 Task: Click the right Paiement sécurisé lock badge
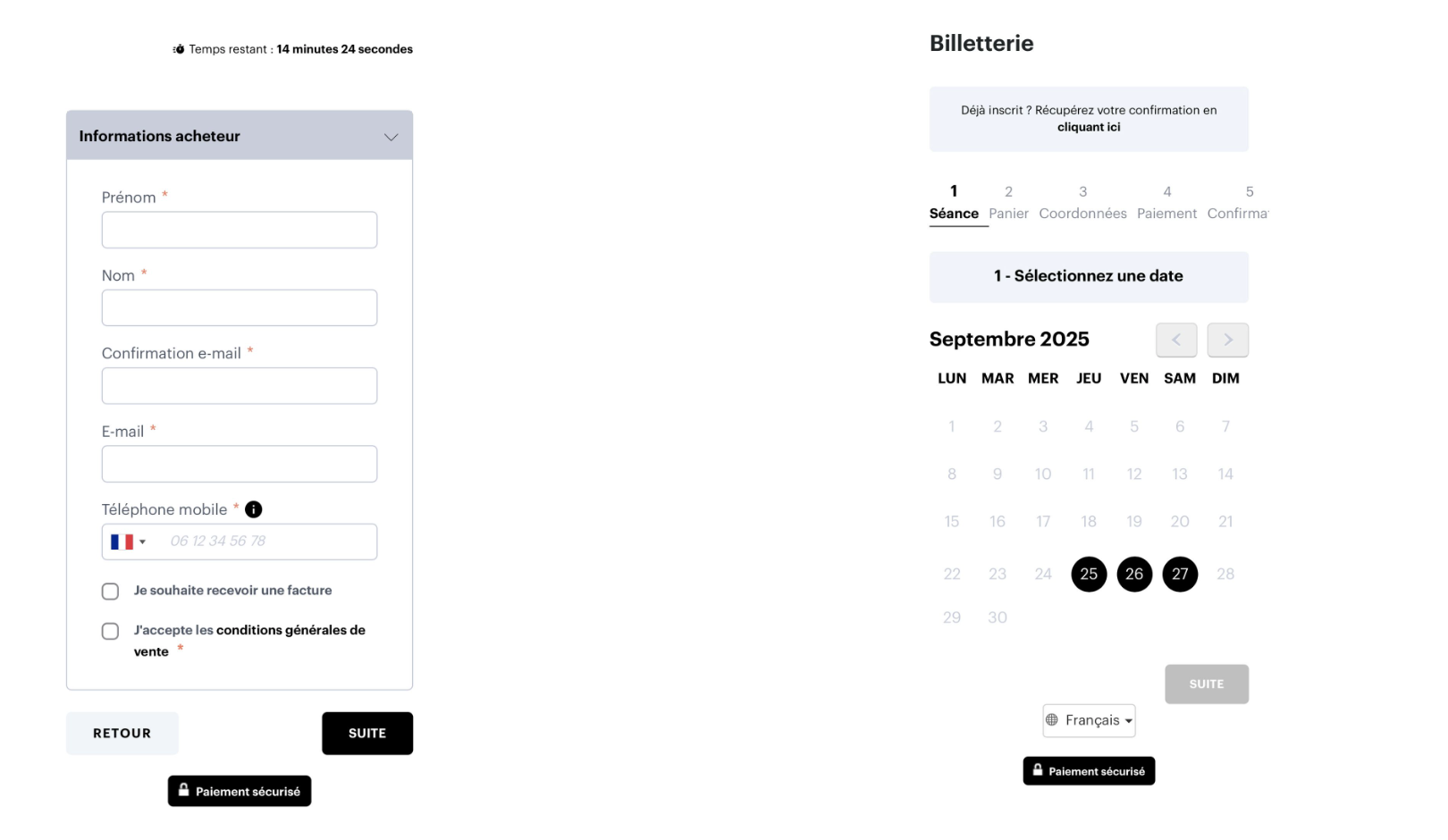coord(1089,771)
